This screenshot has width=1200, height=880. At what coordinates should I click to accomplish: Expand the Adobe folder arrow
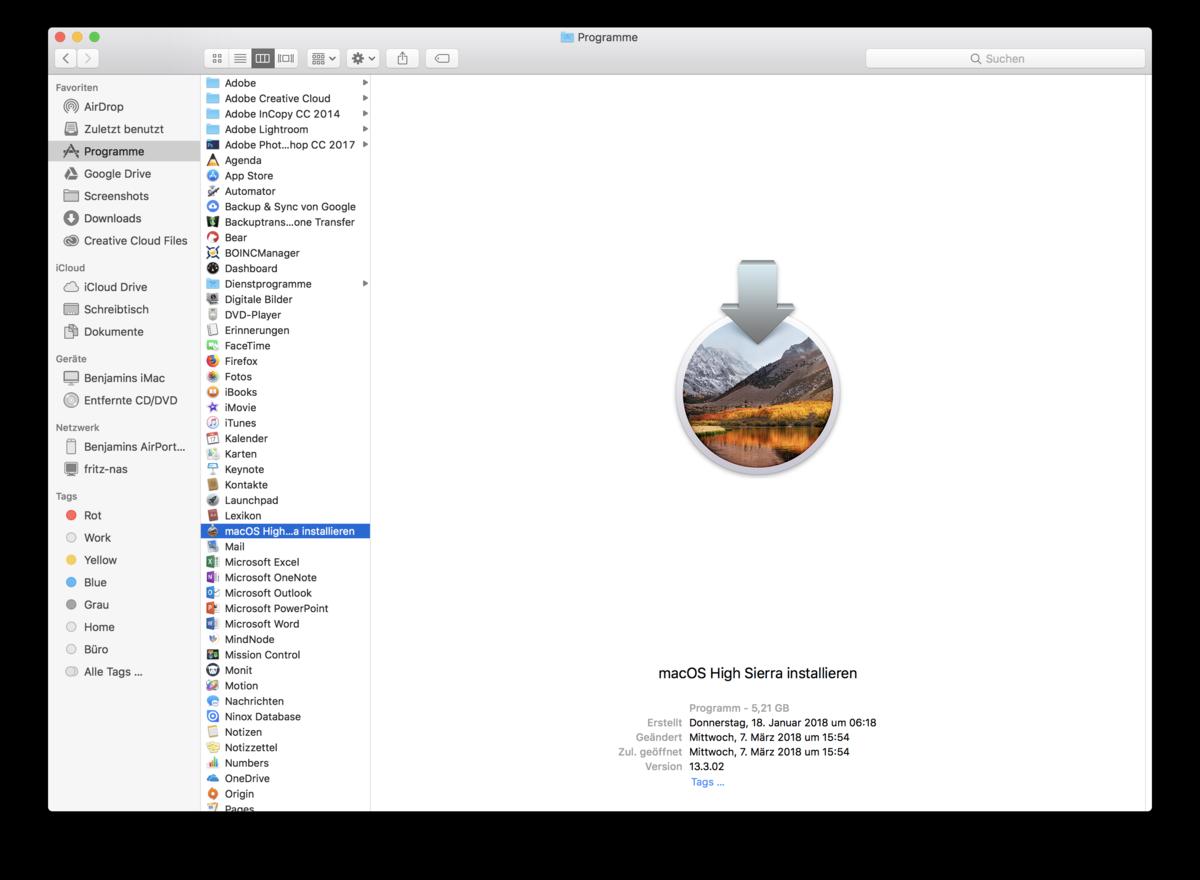(365, 83)
